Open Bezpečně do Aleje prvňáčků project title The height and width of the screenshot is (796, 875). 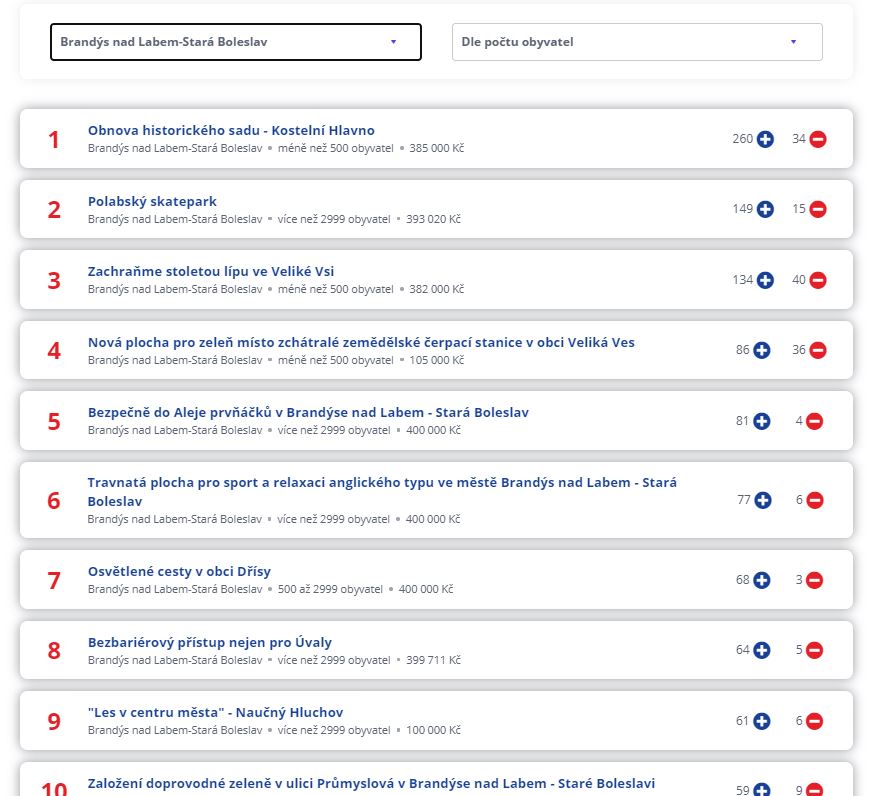[308, 413]
